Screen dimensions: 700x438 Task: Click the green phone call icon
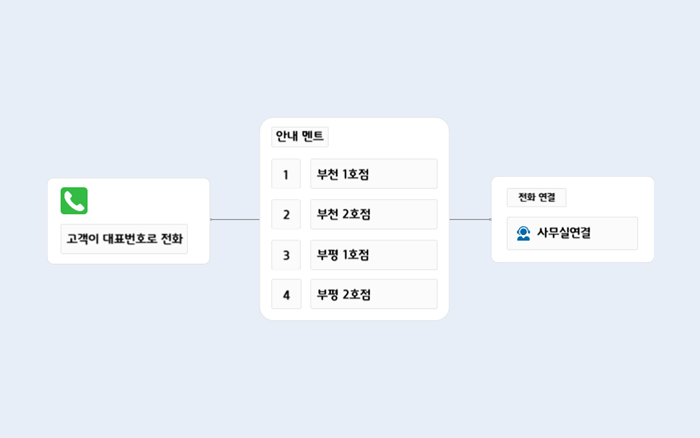74,201
